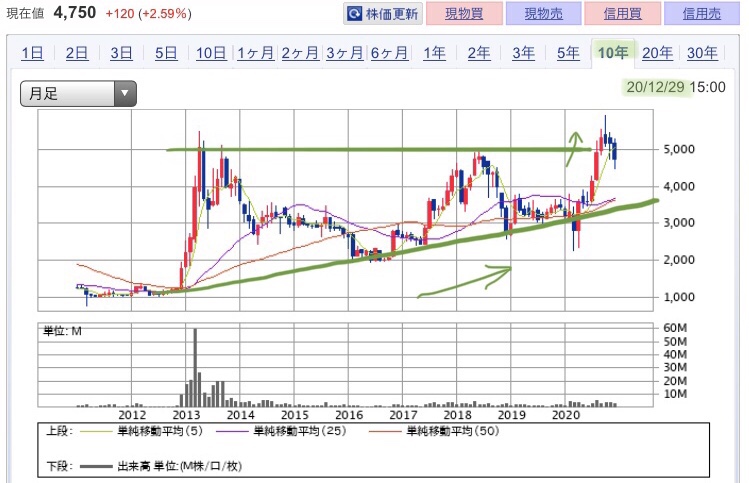Switch to the 1日 tab
Screen dimensions: 749x483
pyautogui.click(x=32, y=54)
